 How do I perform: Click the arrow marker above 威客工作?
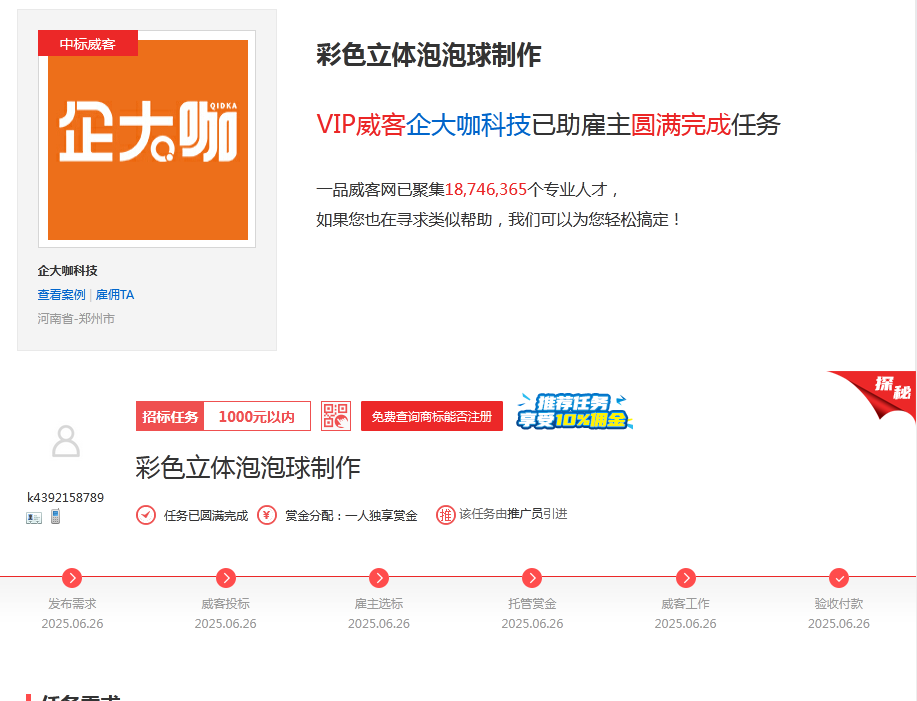[685, 578]
